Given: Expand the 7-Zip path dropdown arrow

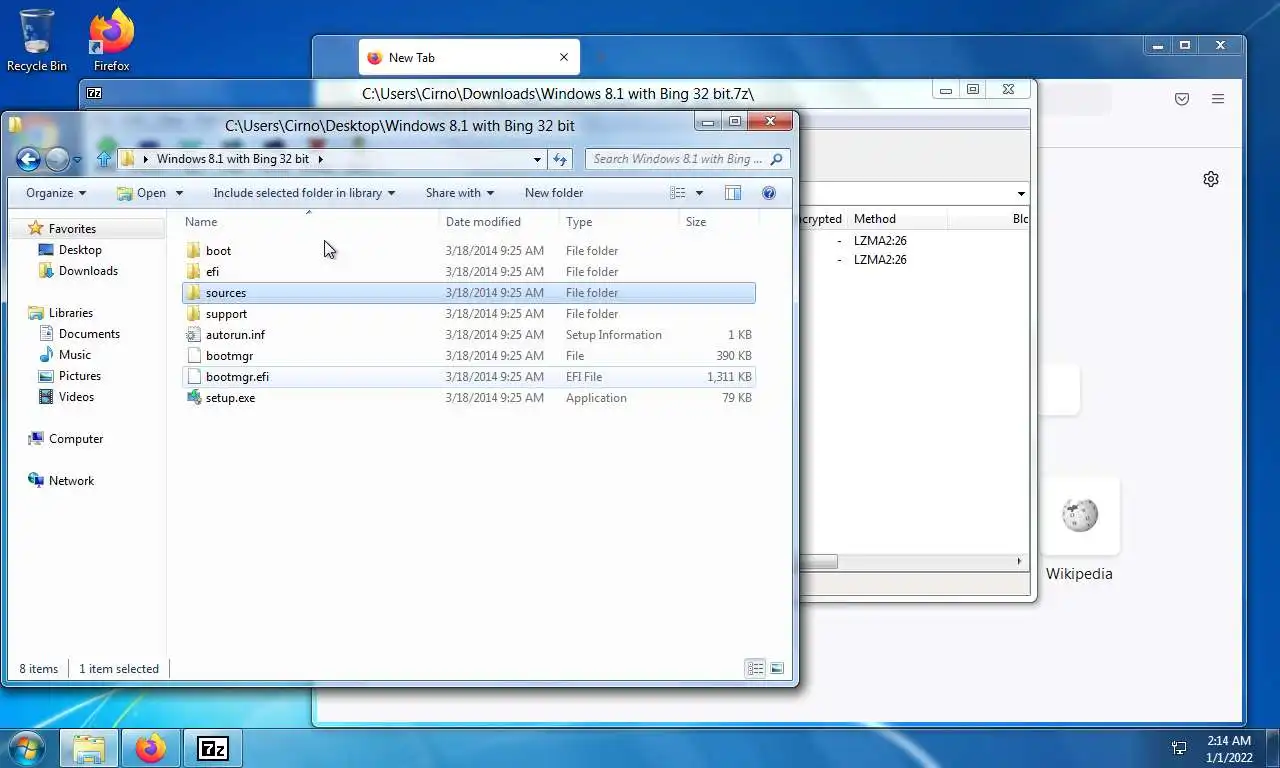Looking at the screenshot, I should [x=1021, y=194].
